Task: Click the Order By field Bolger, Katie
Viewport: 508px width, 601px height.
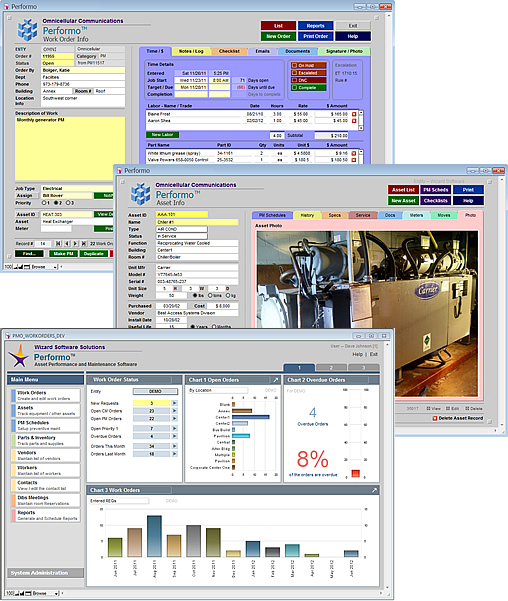Action: point(83,71)
